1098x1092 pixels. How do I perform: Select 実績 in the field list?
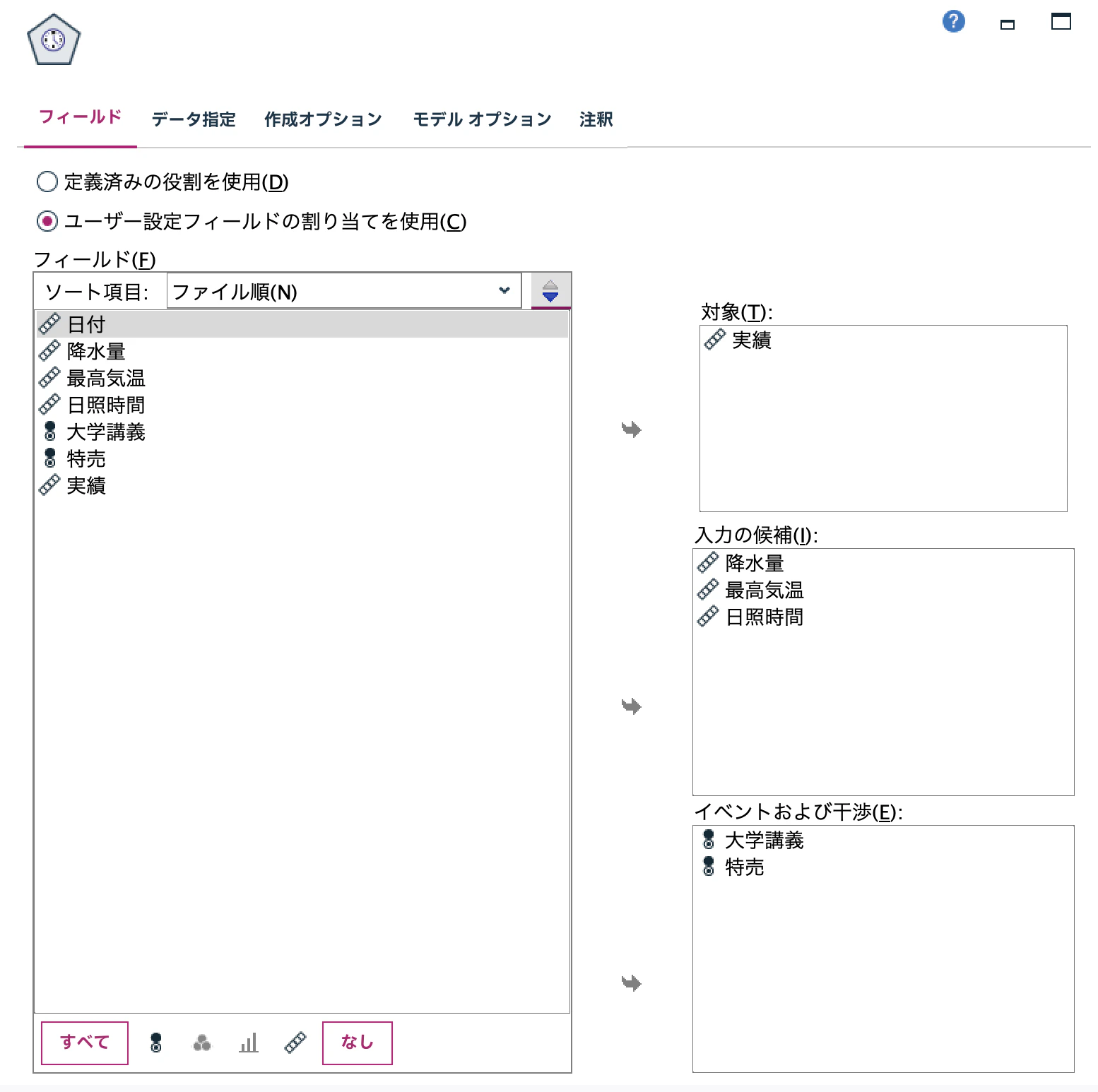pyautogui.click(x=302, y=485)
